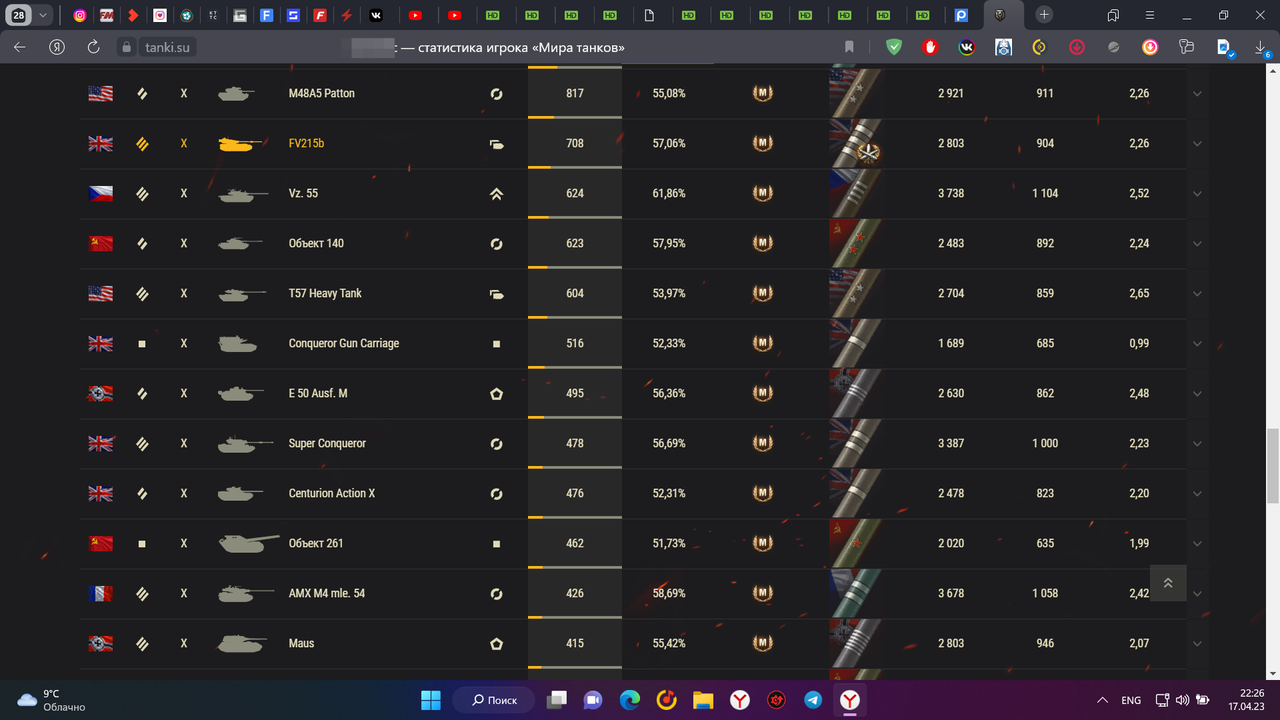The height and width of the screenshot is (720, 1280).
Task: Open the red ad-blocker hand extension
Action: (930, 47)
